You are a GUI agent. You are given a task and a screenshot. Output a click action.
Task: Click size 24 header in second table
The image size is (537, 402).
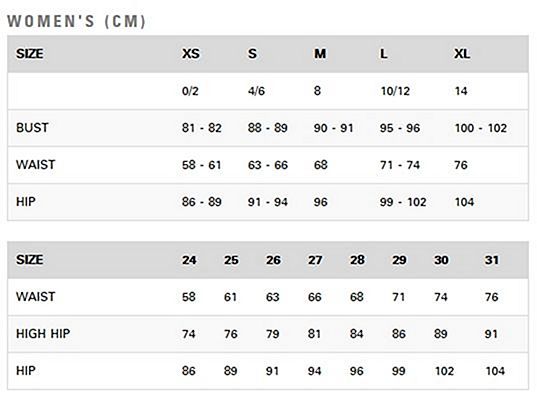tap(189, 260)
